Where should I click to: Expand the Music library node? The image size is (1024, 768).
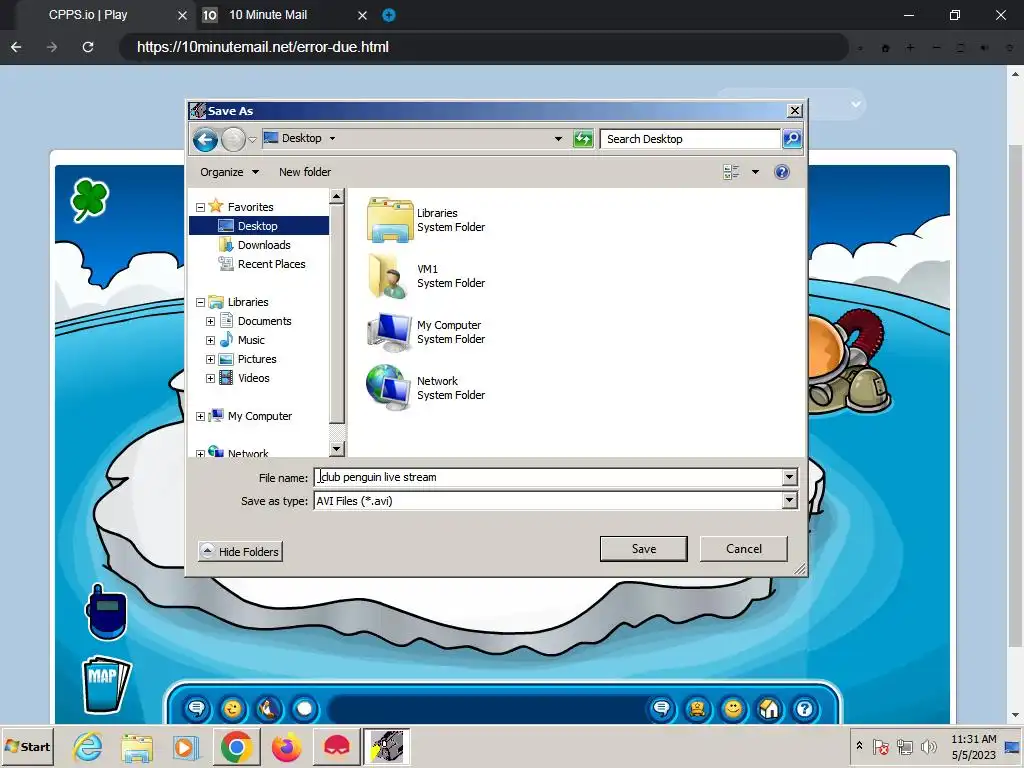click(210, 340)
